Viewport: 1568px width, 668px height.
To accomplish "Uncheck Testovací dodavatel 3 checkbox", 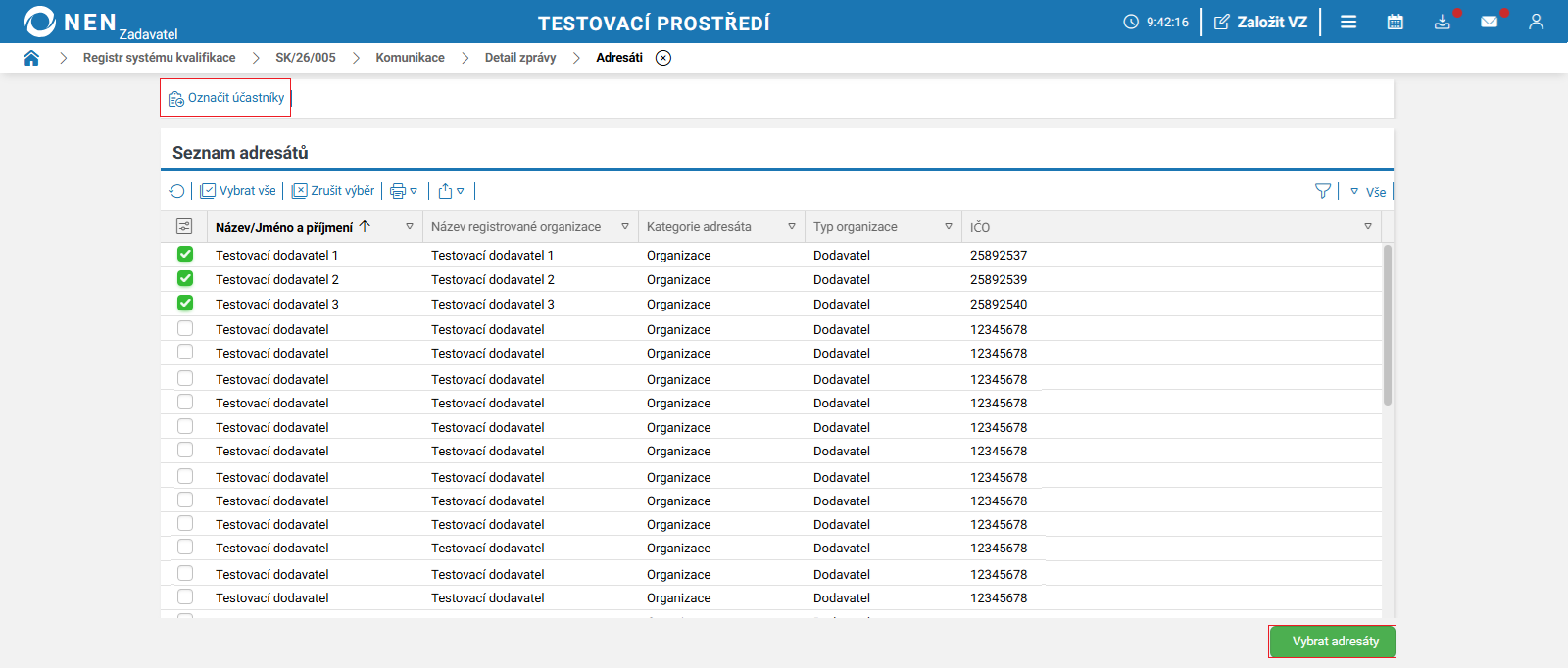I will 185,303.
